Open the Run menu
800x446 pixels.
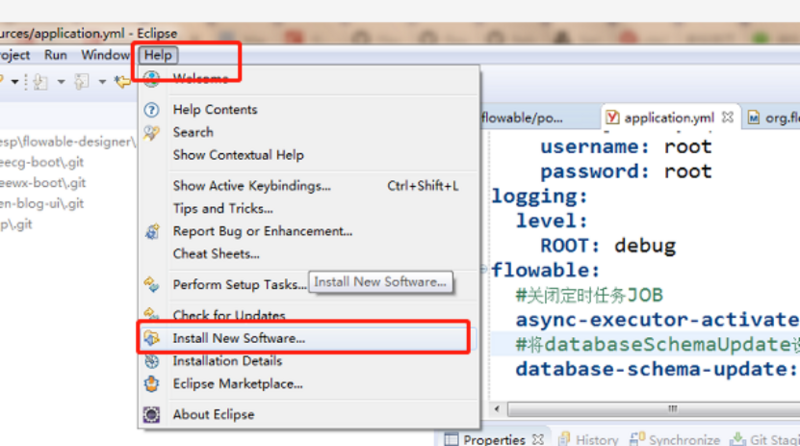pos(56,55)
